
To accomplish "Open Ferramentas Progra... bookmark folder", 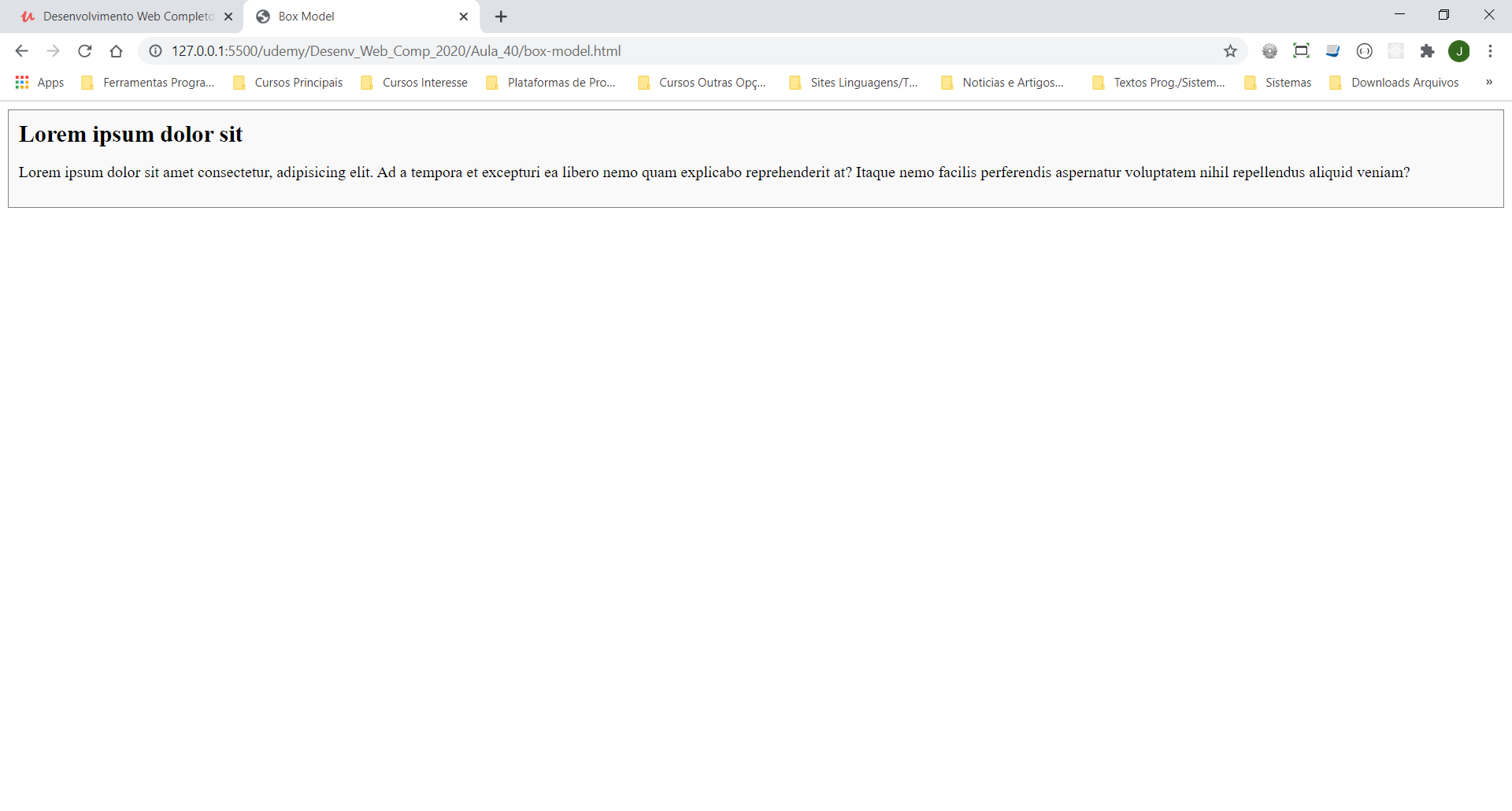I will 148,83.
